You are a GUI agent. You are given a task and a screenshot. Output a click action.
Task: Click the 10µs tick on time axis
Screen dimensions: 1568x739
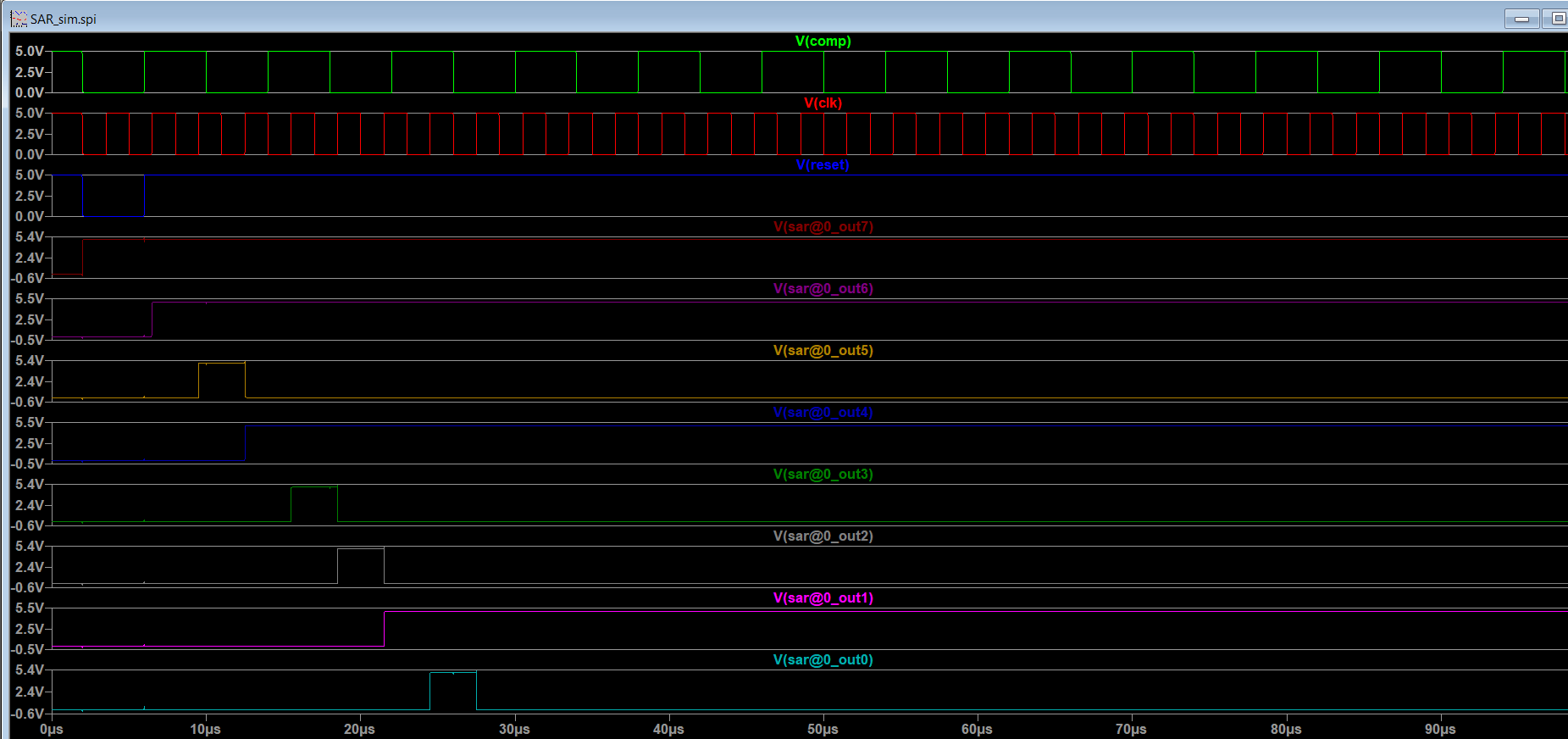[205, 729]
